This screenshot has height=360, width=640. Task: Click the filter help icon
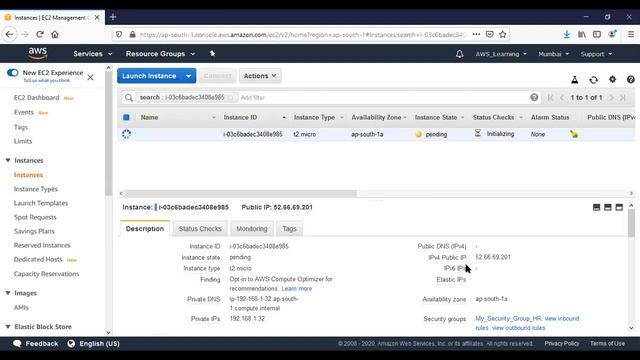click(x=534, y=97)
